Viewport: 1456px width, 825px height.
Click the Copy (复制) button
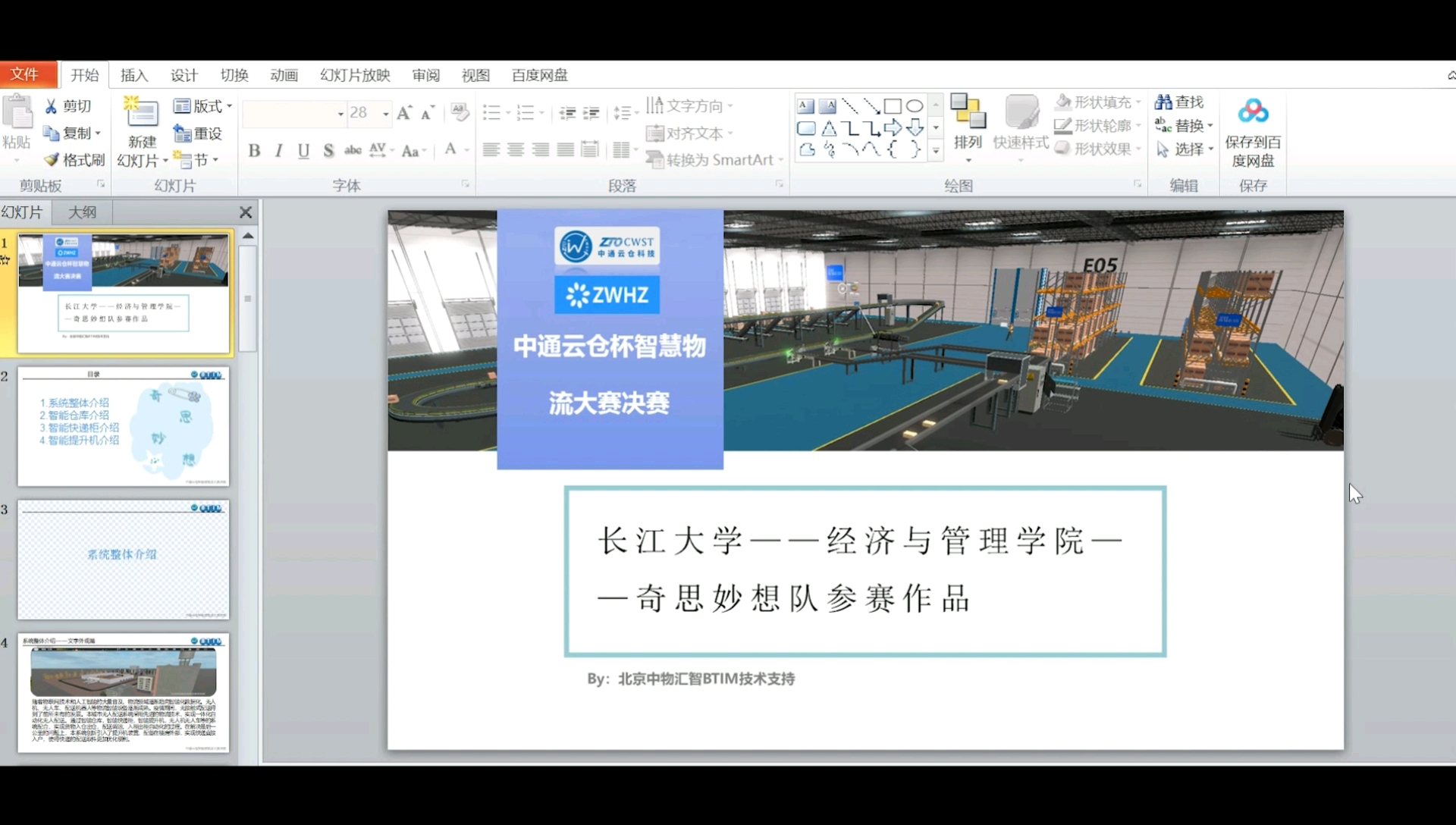tap(72, 133)
